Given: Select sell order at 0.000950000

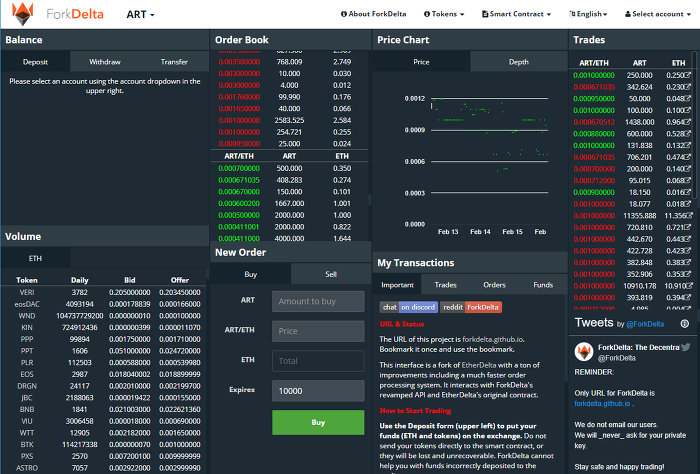Looking at the screenshot, I should (x=289, y=144).
